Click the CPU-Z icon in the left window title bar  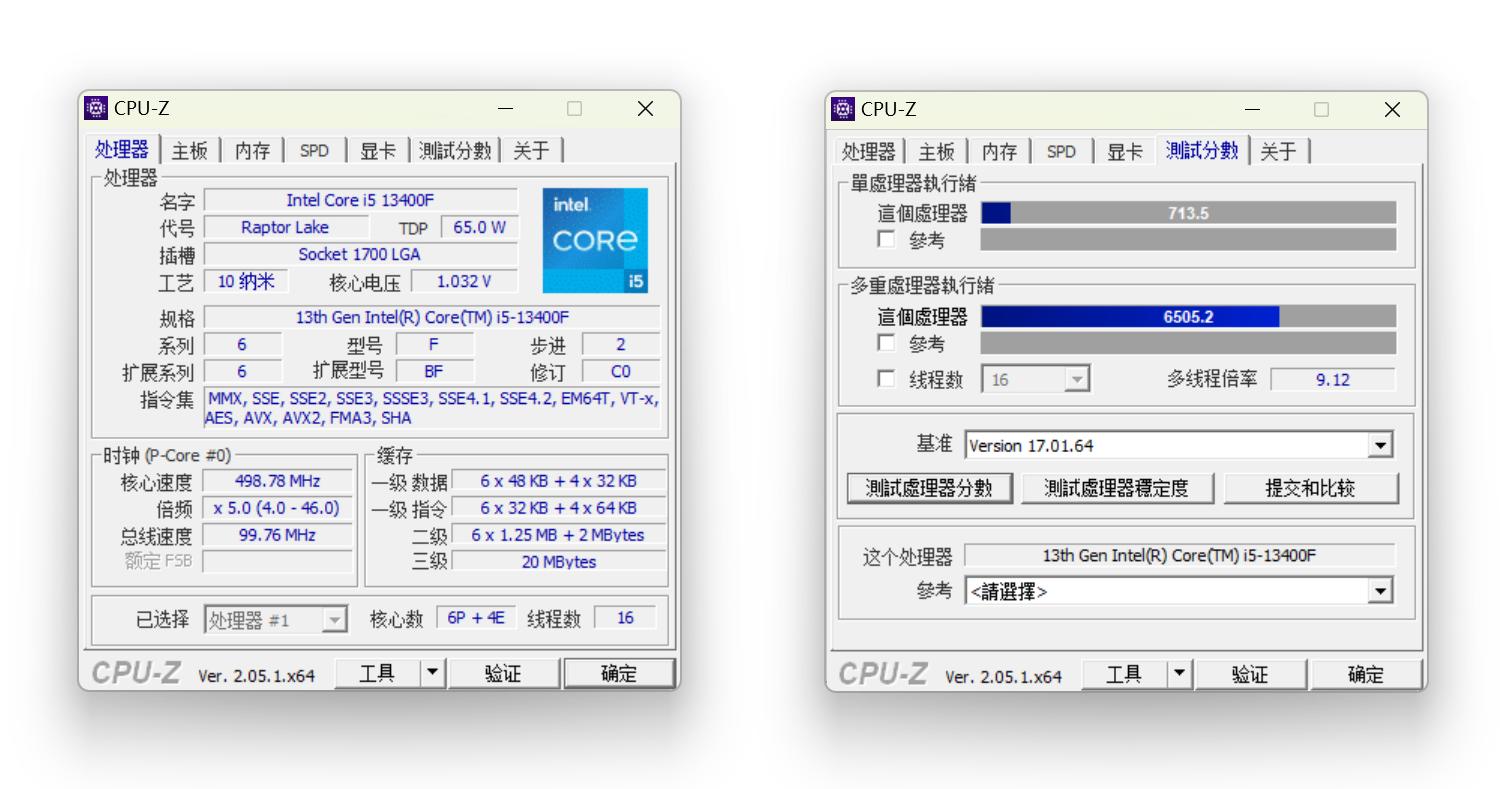point(96,108)
